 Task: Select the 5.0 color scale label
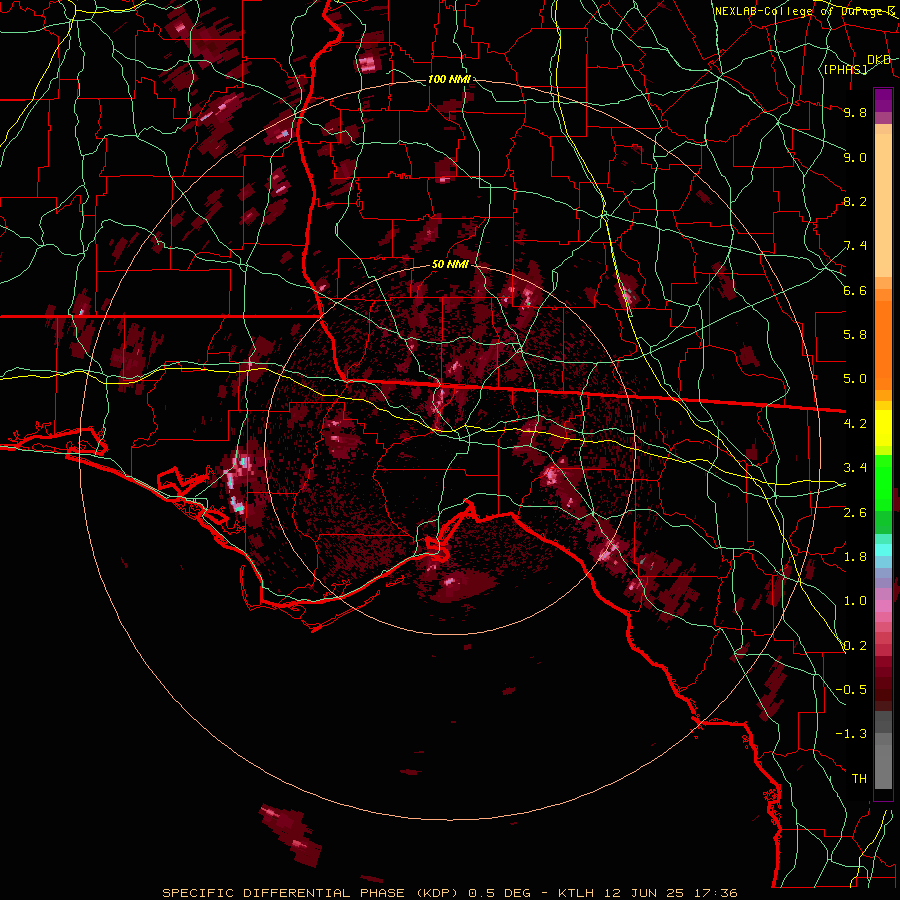[x=855, y=379]
